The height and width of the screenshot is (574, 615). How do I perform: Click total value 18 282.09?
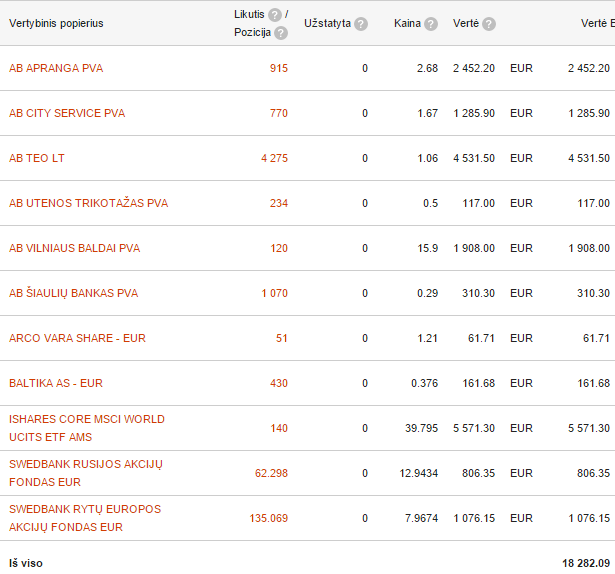[x=586, y=563]
